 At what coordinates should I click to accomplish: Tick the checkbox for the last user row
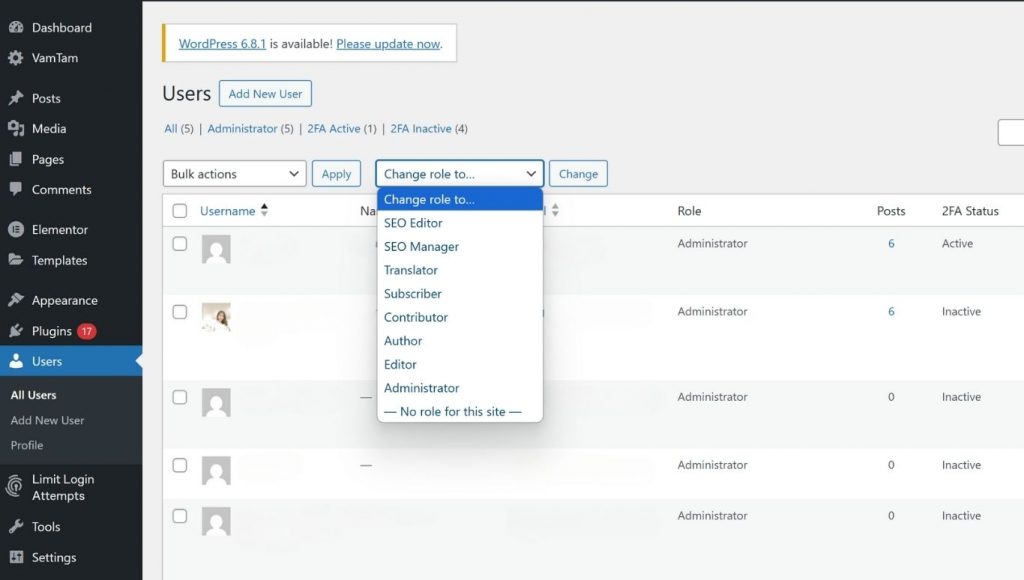180,516
